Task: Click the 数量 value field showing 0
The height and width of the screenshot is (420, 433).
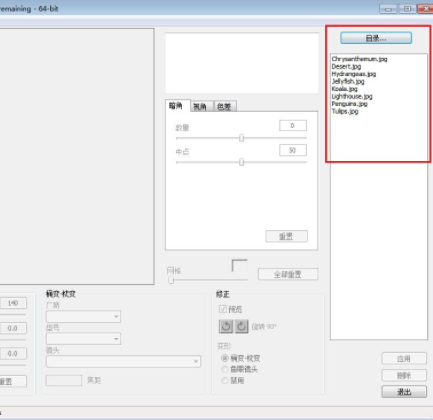Action: coord(293,126)
